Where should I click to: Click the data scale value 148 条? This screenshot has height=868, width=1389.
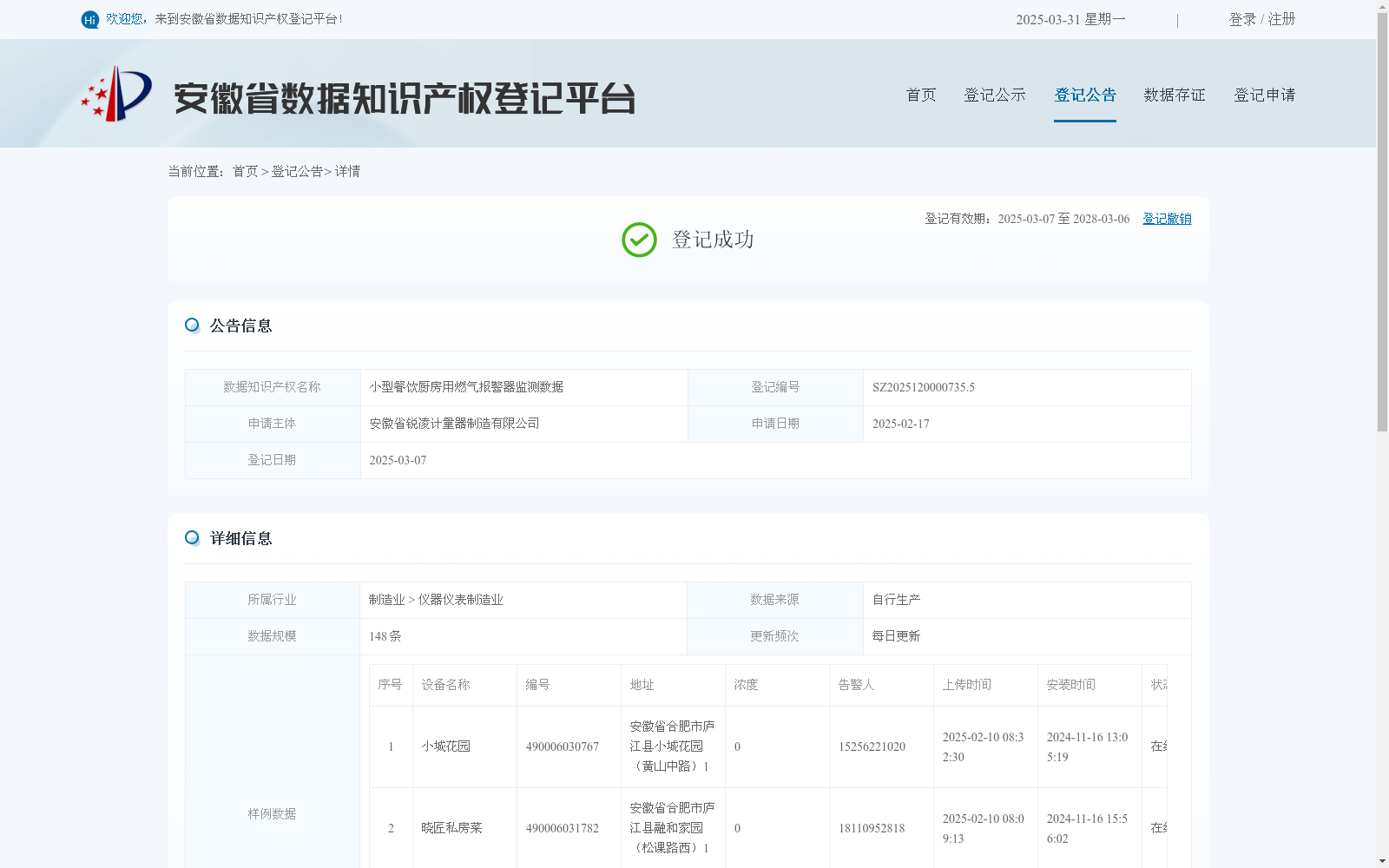(x=385, y=636)
